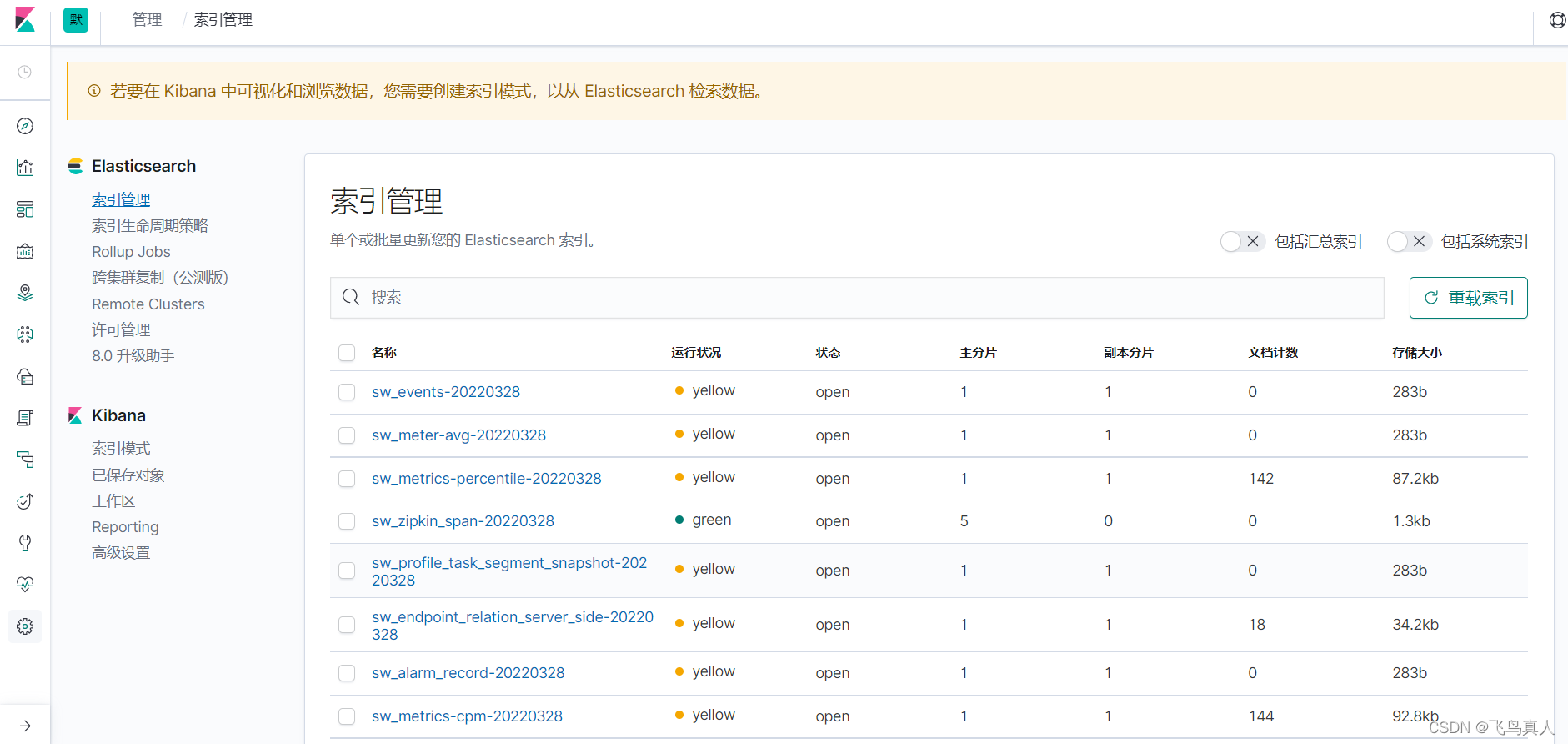The image size is (1568, 744).
Task: Toggle 包括系统索引 switch
Action: point(1409,241)
